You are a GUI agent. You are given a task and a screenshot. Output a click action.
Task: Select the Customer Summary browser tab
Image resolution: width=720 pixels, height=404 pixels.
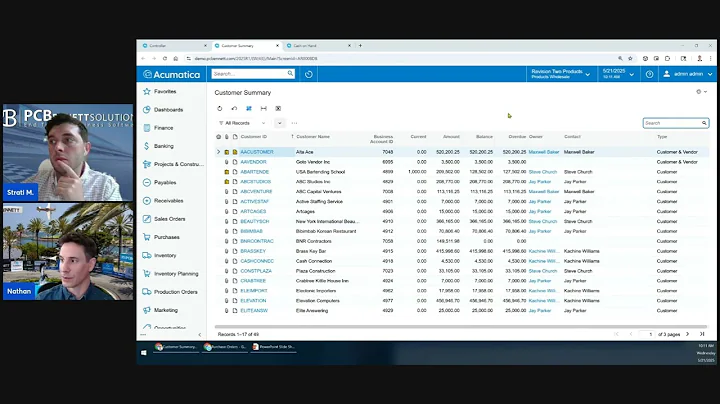point(247,46)
